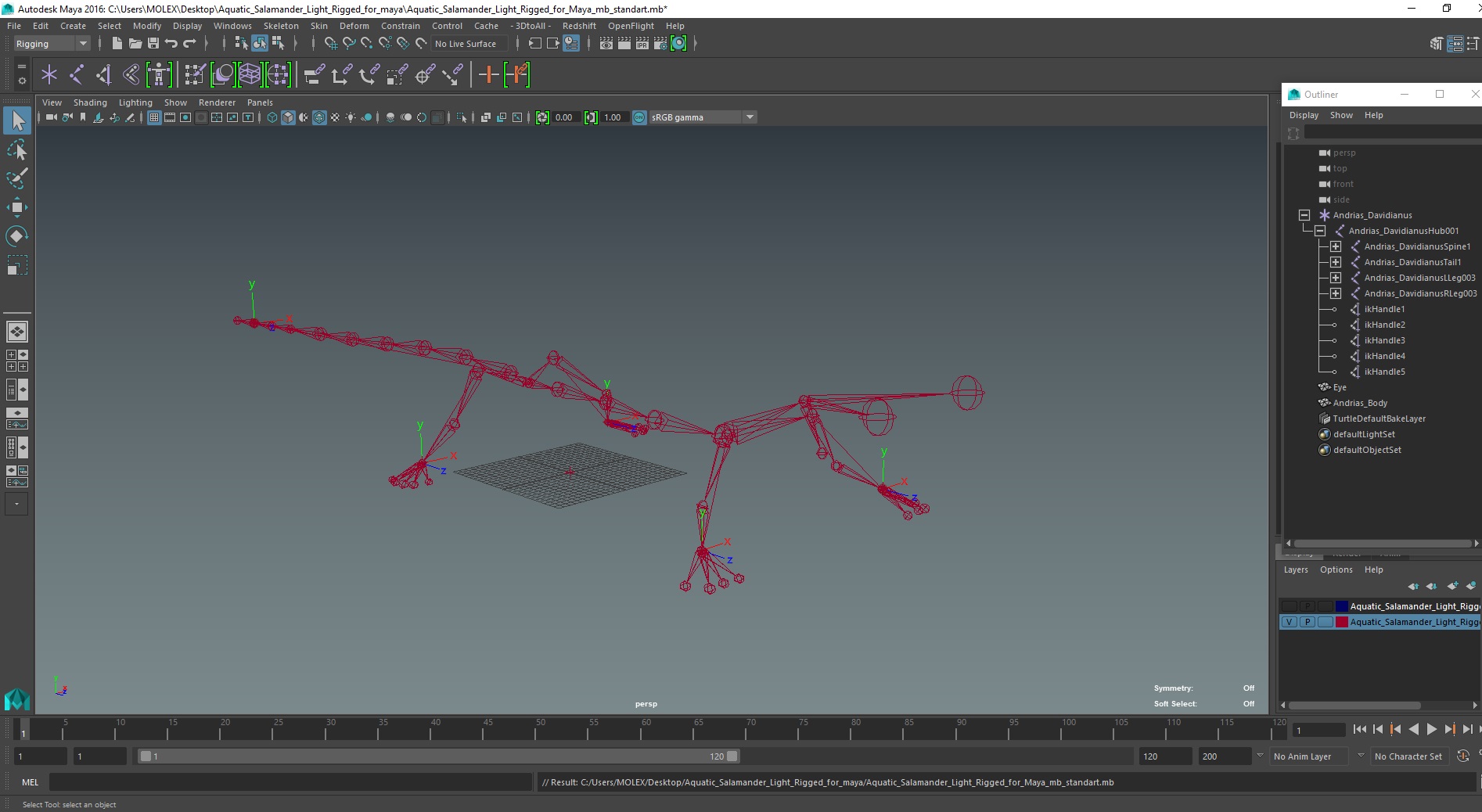Image resolution: width=1482 pixels, height=812 pixels.
Task: Click the IPR render icon
Action: coord(642,44)
